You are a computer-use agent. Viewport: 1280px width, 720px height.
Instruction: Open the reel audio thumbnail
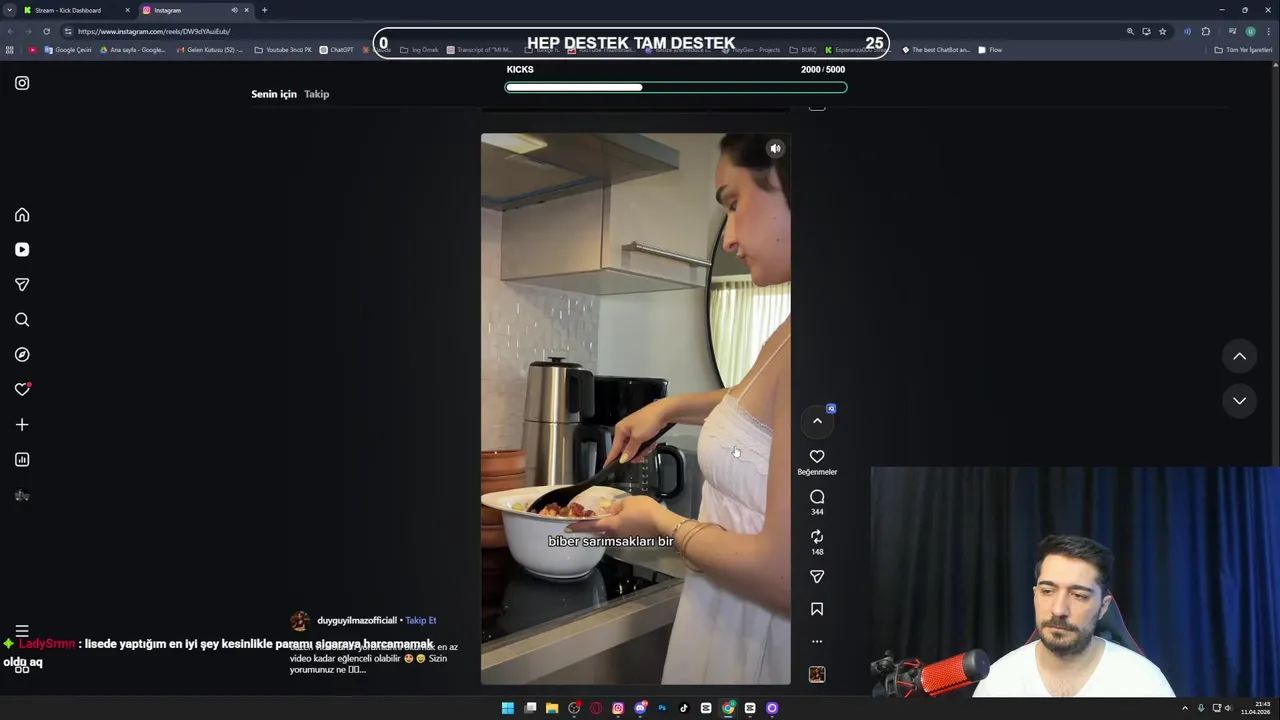point(817,675)
